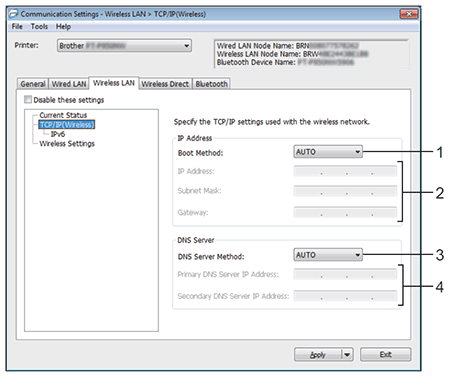Click the Communication Settings title bar app icon
This screenshot has height=388, width=450.
(13, 14)
